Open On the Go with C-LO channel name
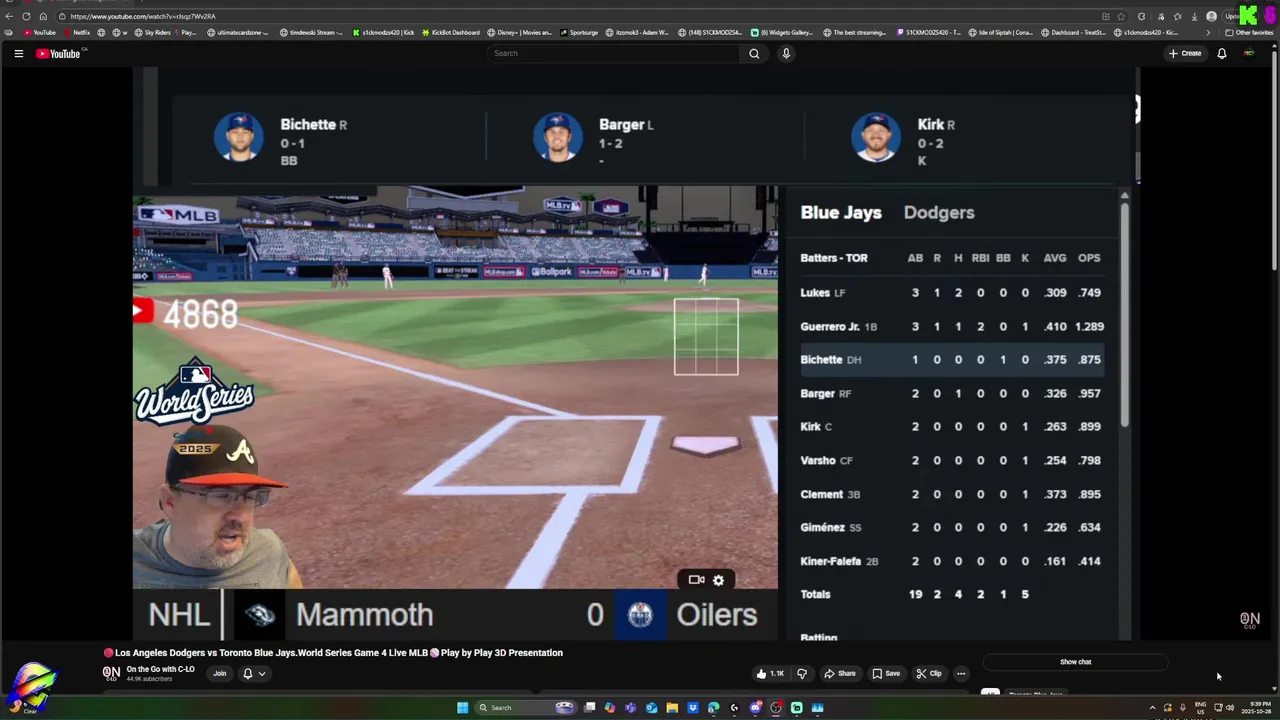Viewport: 1280px width, 720px height. click(160, 669)
